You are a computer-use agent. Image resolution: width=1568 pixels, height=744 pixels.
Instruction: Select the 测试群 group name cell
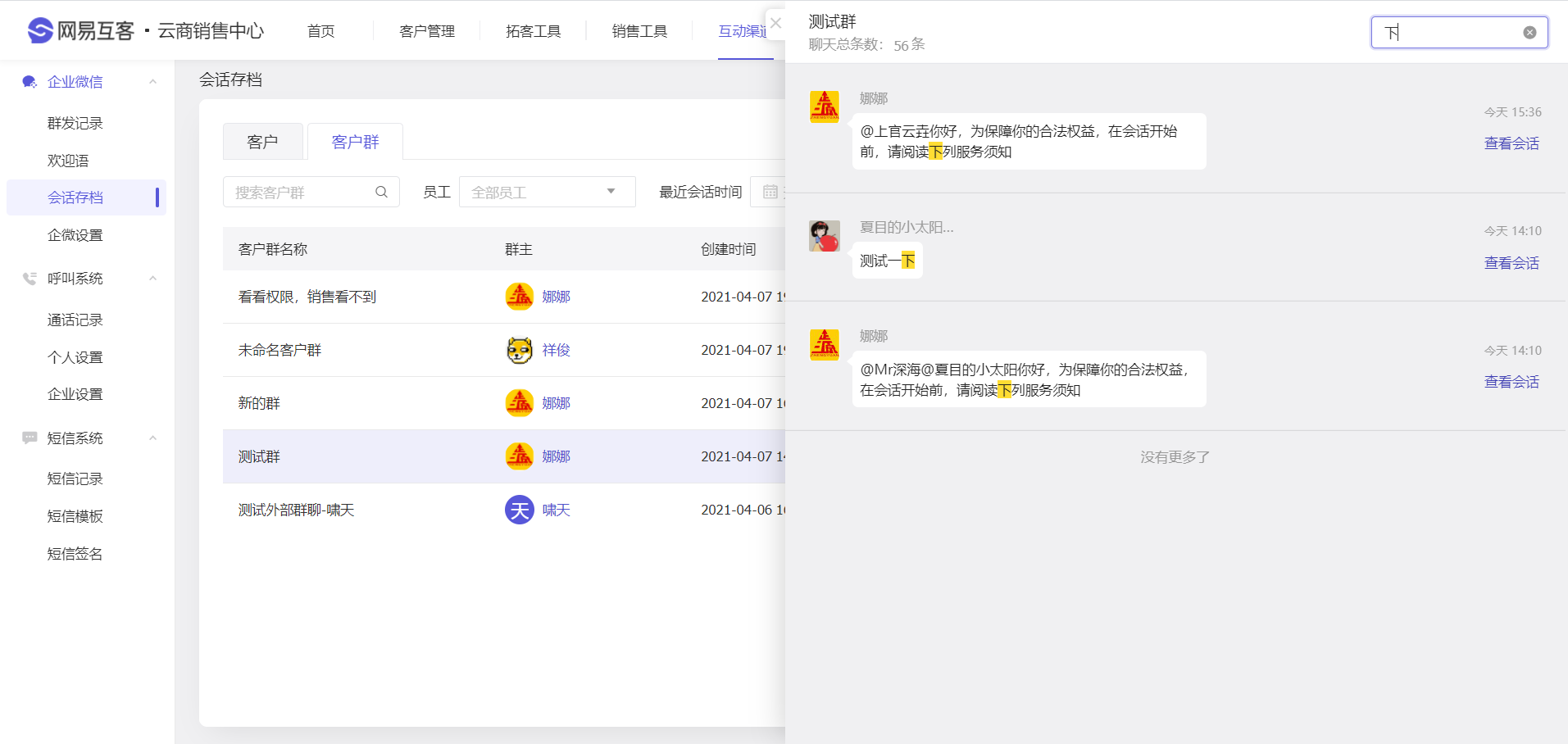click(259, 456)
